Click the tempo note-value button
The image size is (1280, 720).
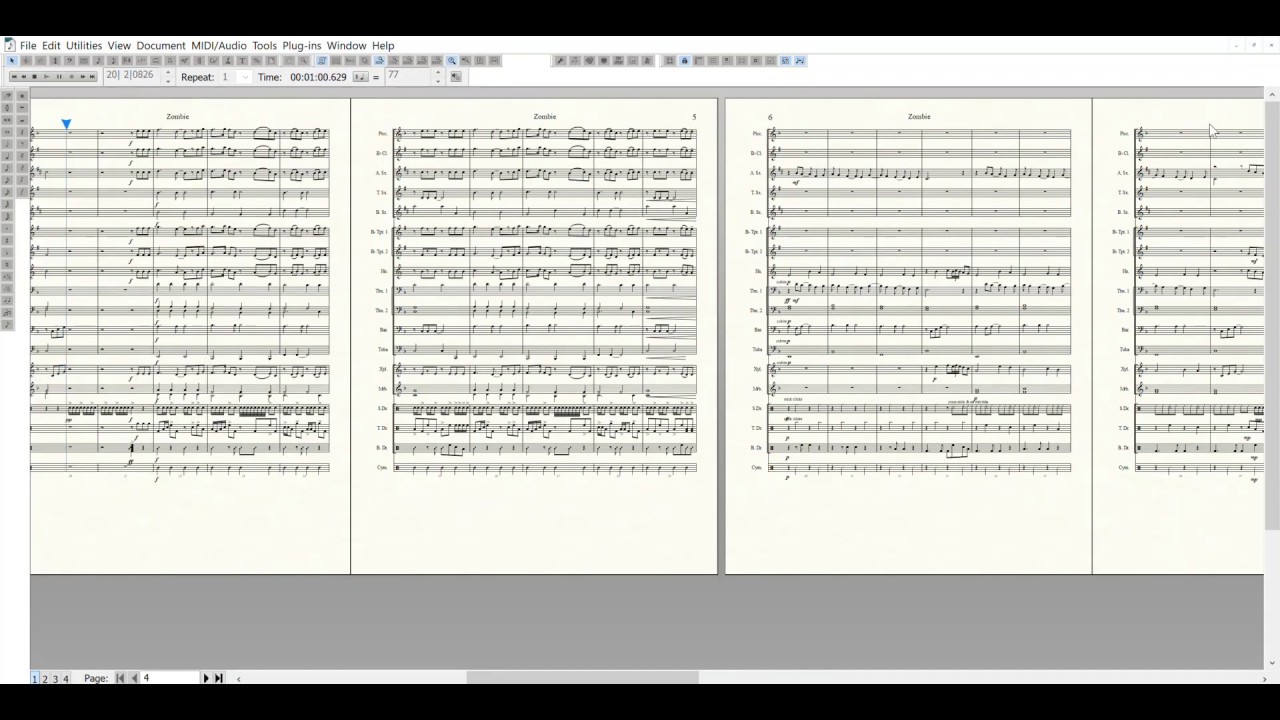tap(360, 77)
